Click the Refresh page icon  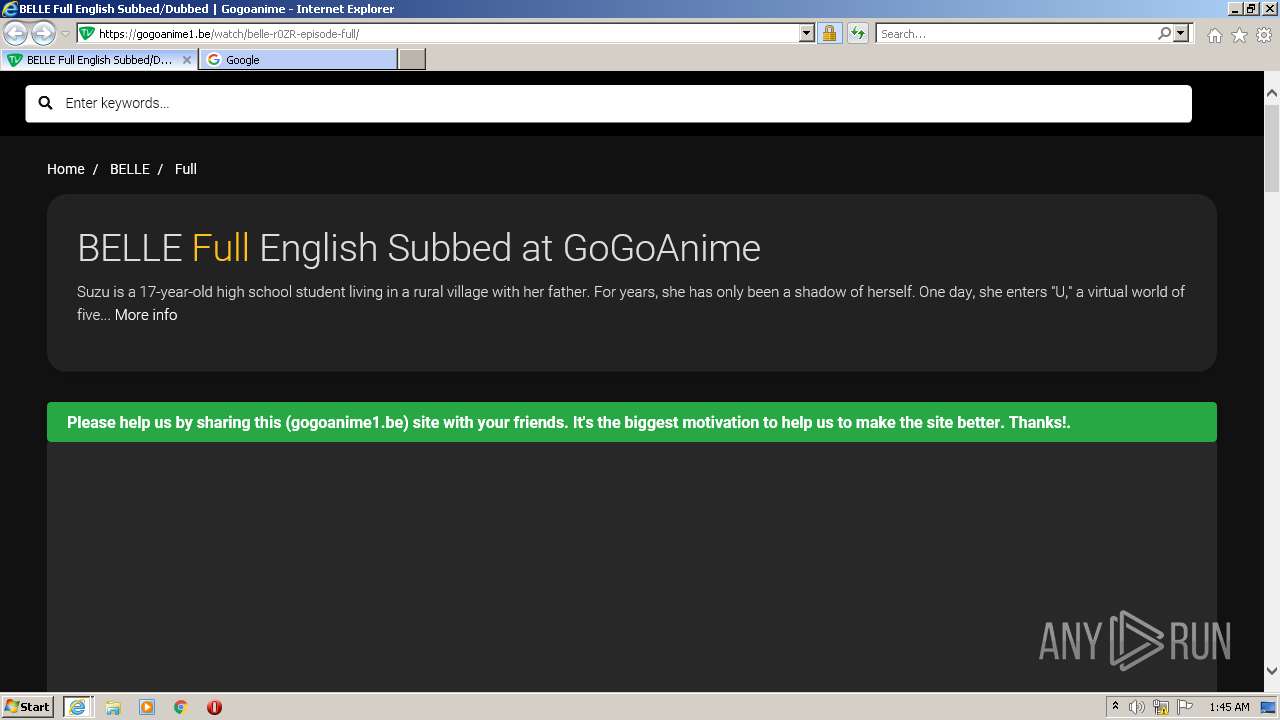pos(857,33)
